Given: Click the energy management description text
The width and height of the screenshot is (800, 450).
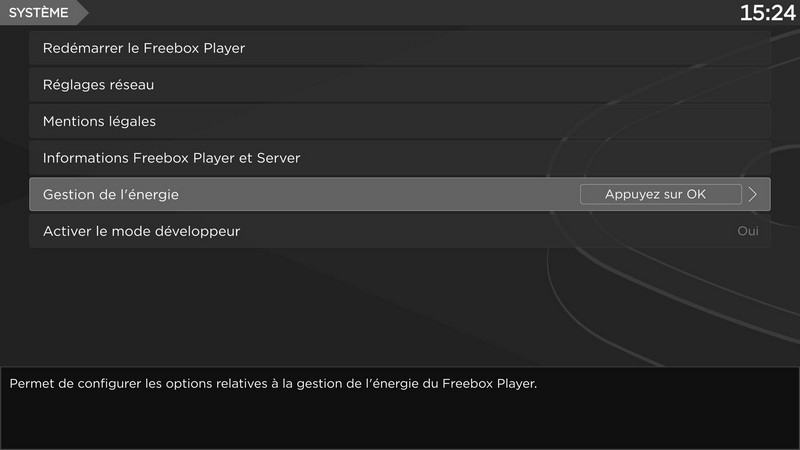Looking at the screenshot, I should tap(273, 383).
